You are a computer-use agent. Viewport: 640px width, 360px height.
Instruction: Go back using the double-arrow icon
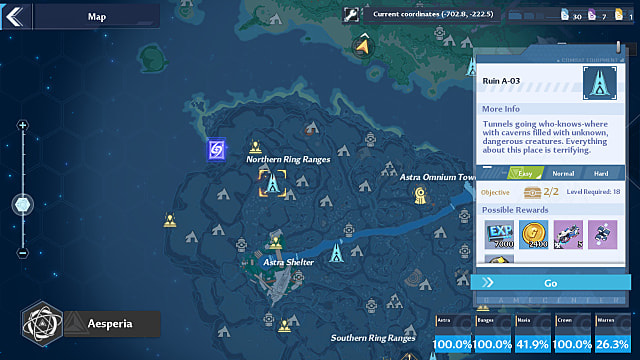pyautogui.click(x=15, y=17)
